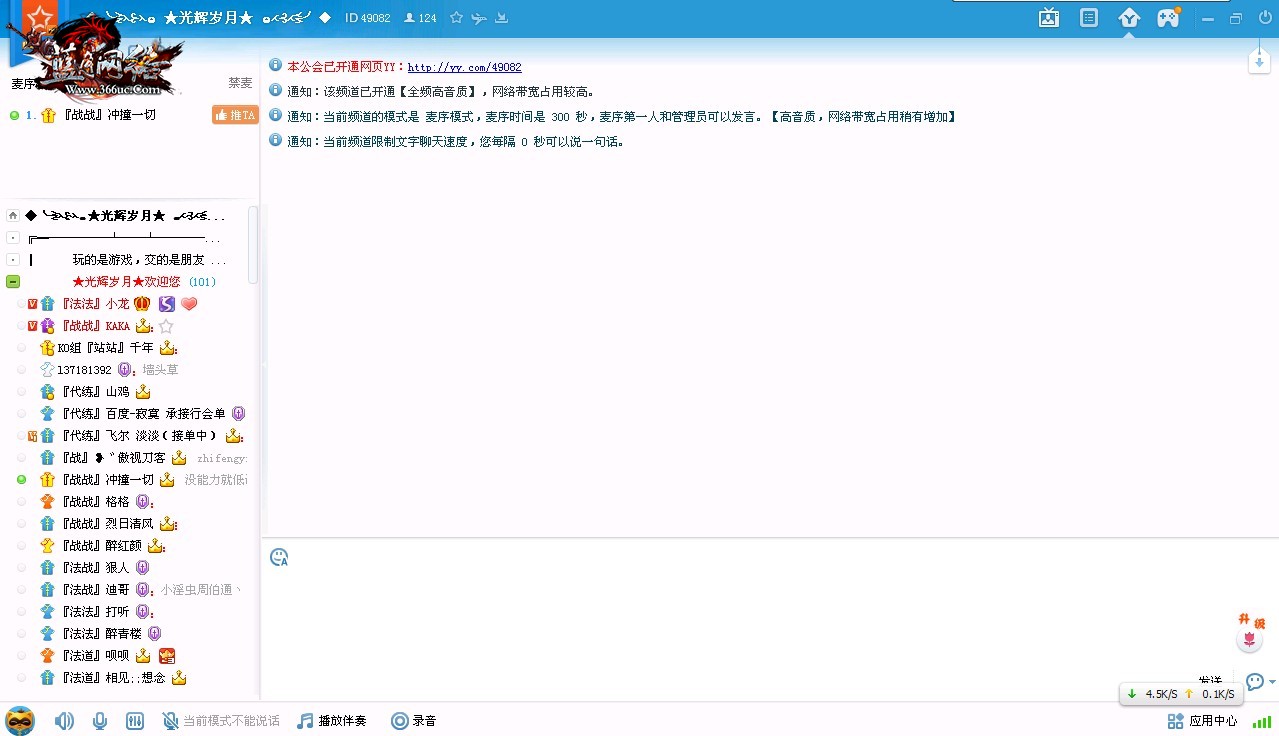Click the 推TA button beside 冲撞一切
The height and width of the screenshot is (736, 1279).
pos(235,115)
